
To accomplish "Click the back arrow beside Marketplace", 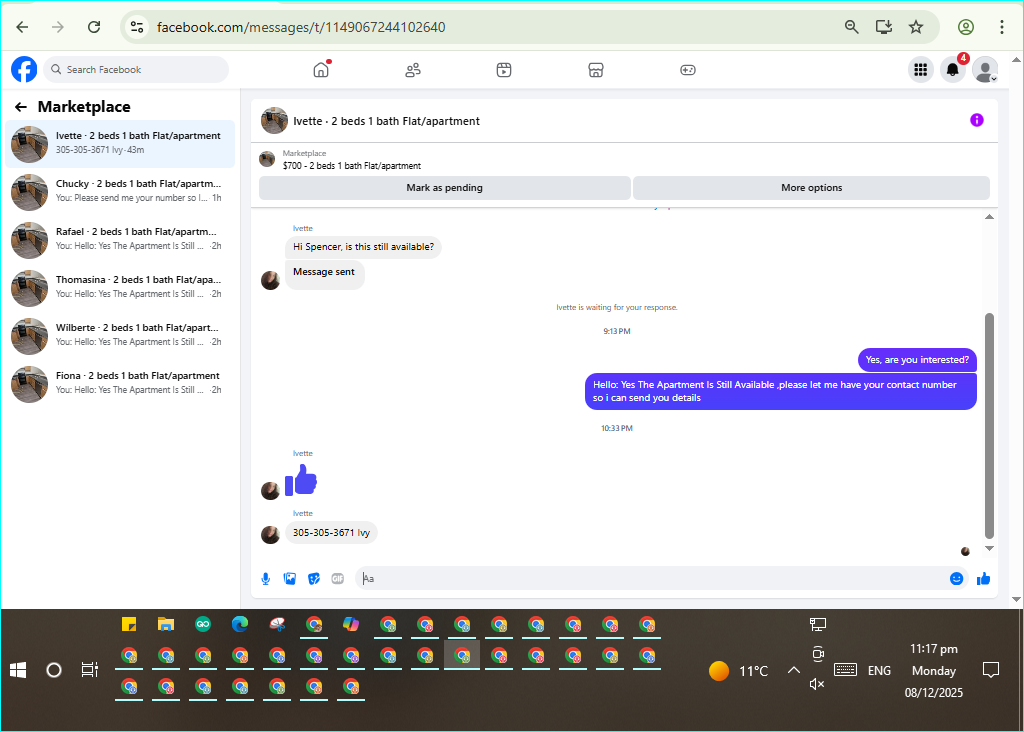I will pyautogui.click(x=21, y=107).
